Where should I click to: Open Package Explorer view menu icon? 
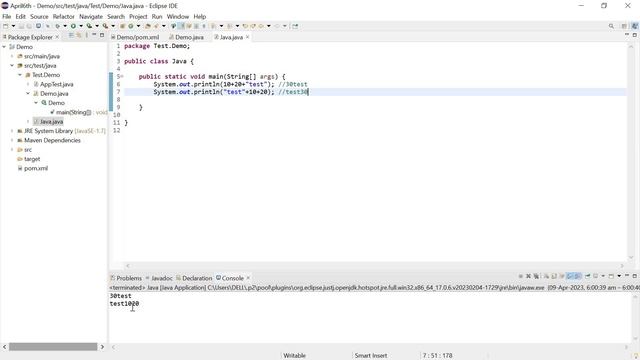pyautogui.click(x=87, y=36)
